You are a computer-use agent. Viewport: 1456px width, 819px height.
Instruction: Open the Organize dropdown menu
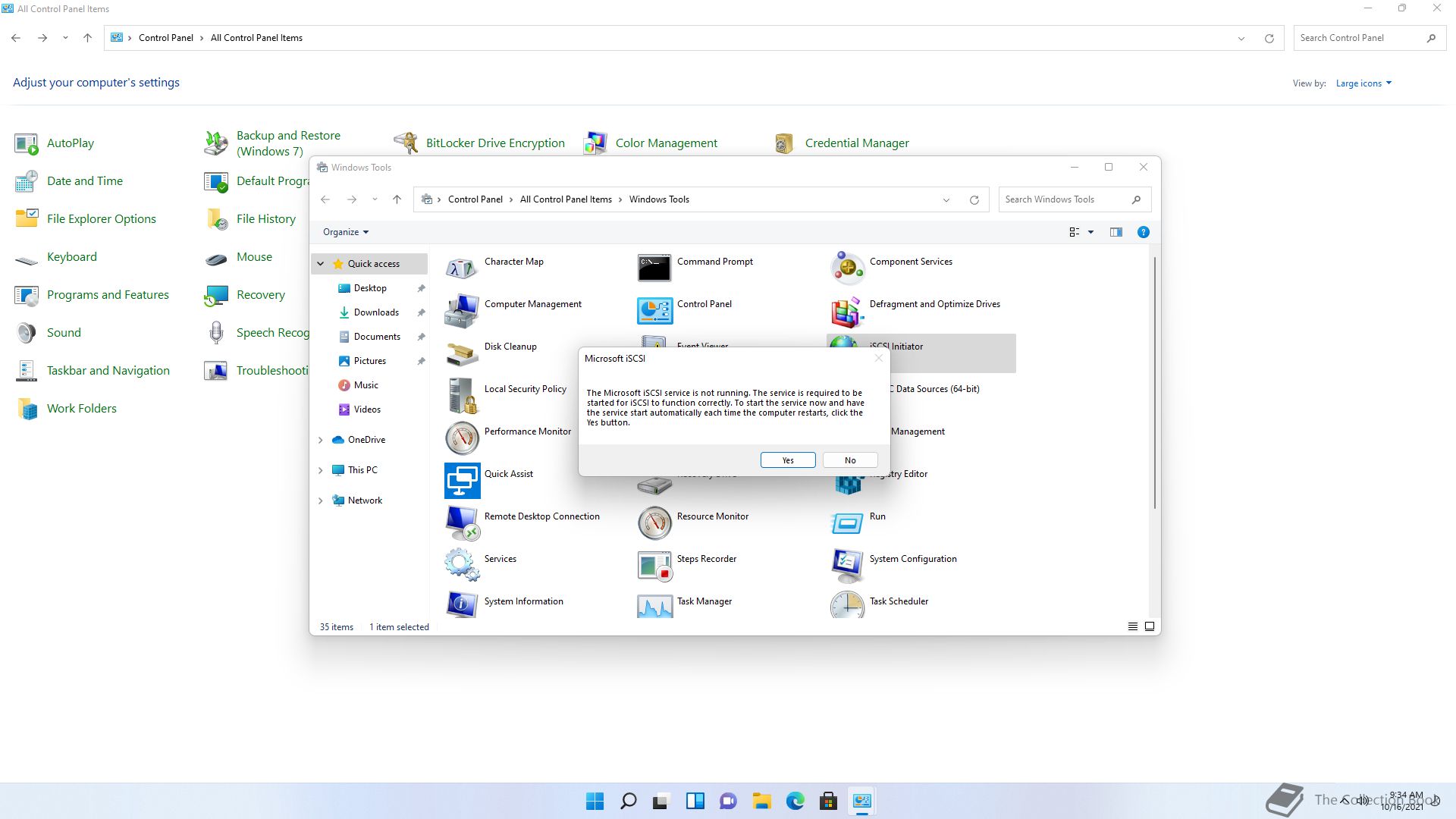[x=345, y=232]
